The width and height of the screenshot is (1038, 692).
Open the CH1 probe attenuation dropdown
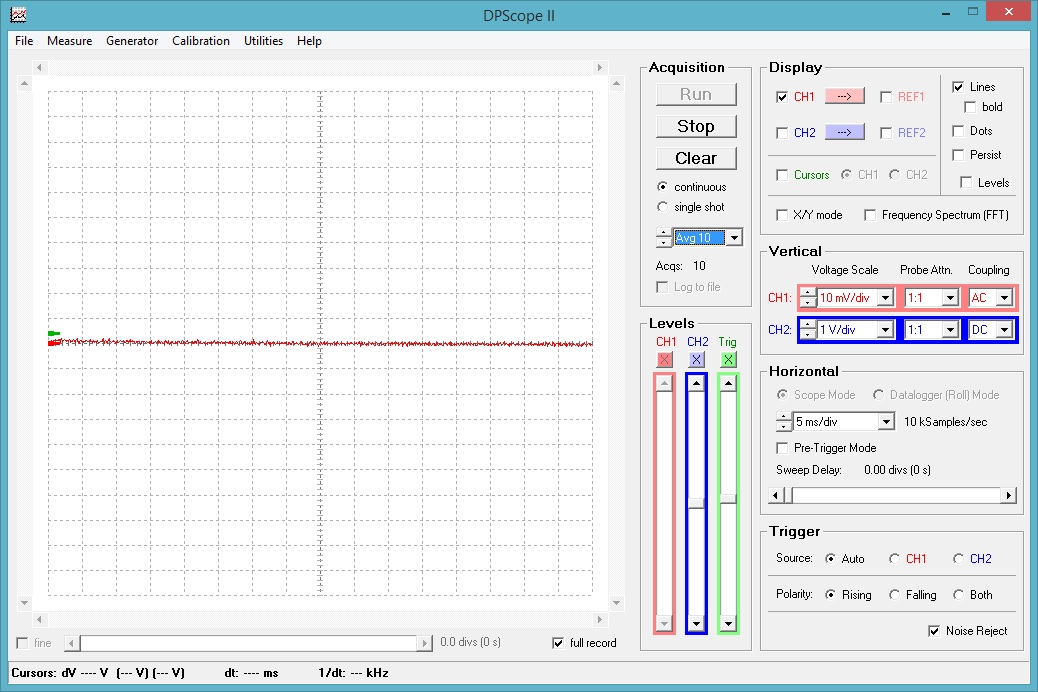[x=951, y=298]
